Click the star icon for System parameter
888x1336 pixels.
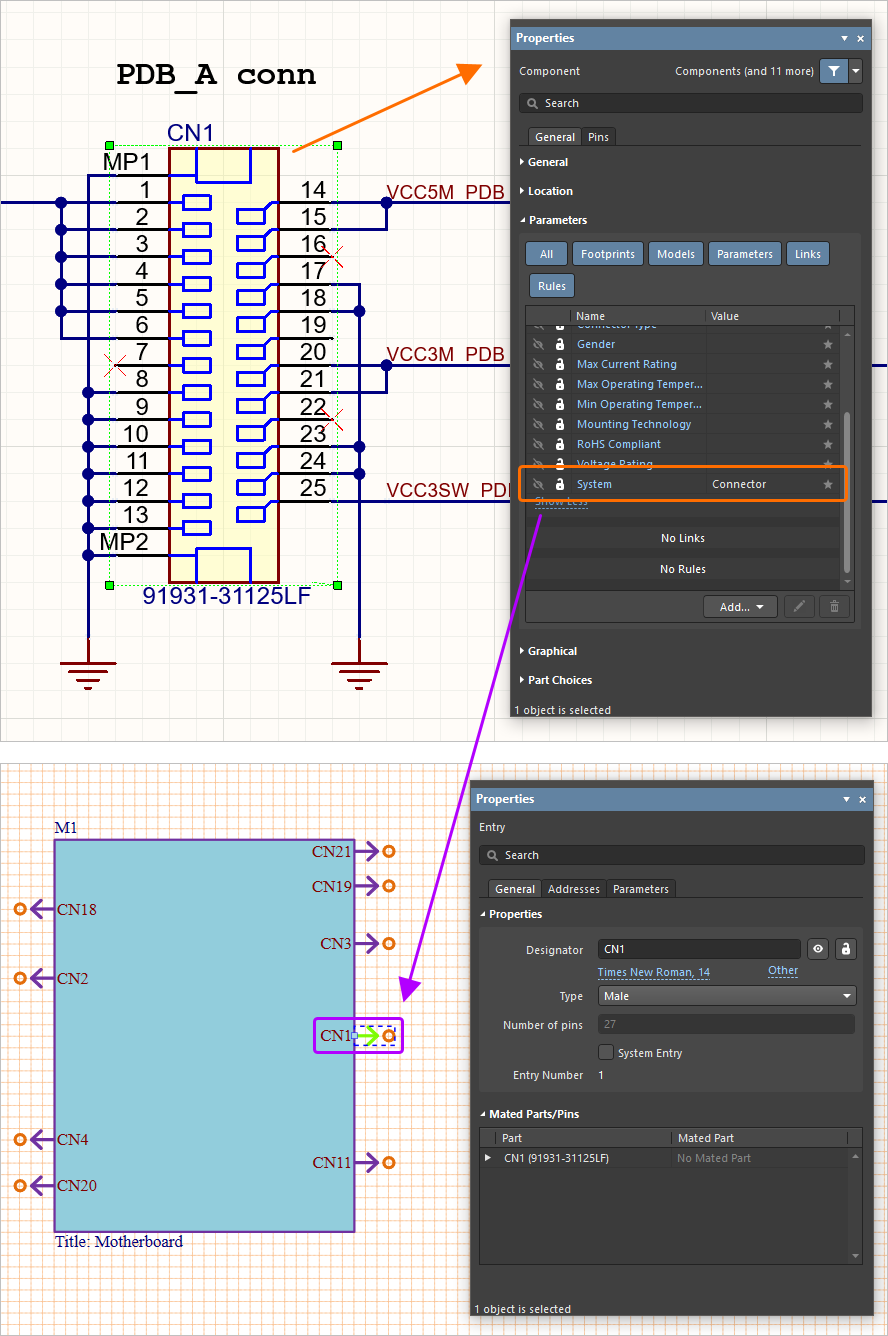click(x=828, y=484)
